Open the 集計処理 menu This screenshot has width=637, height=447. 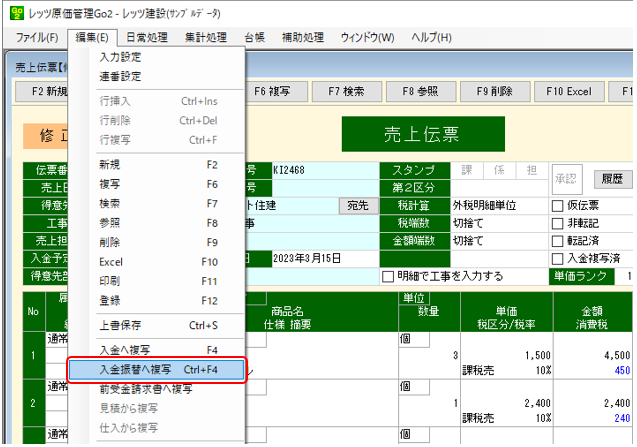pos(206,38)
